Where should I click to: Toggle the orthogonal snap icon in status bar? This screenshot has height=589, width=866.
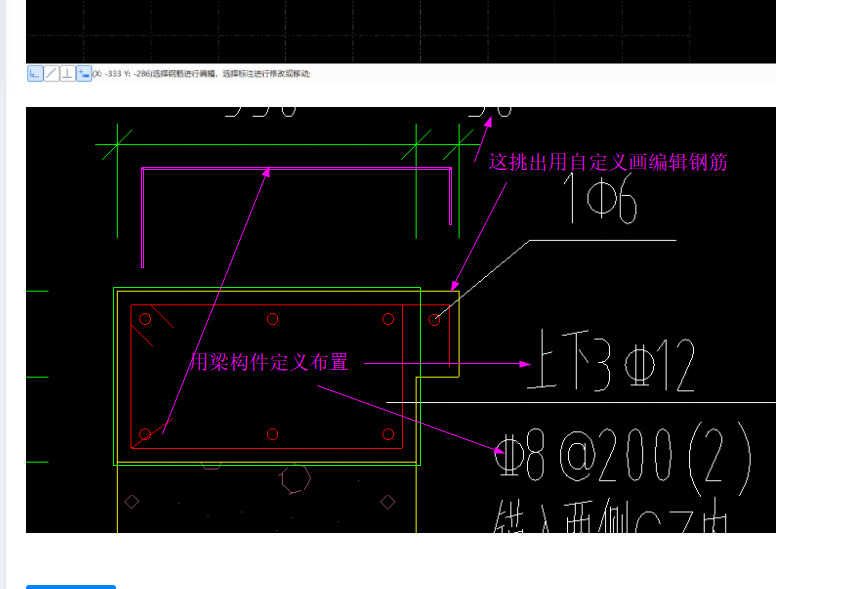(x=35, y=73)
